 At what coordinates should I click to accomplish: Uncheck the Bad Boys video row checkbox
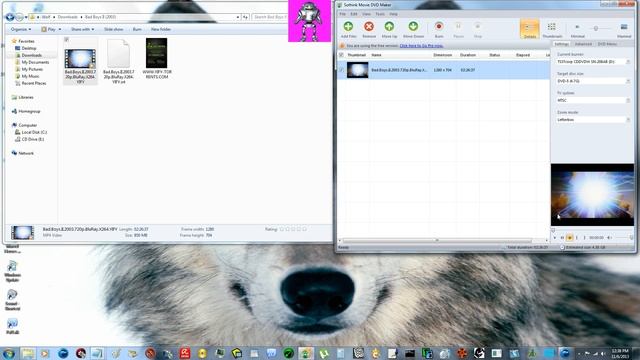coord(341,70)
